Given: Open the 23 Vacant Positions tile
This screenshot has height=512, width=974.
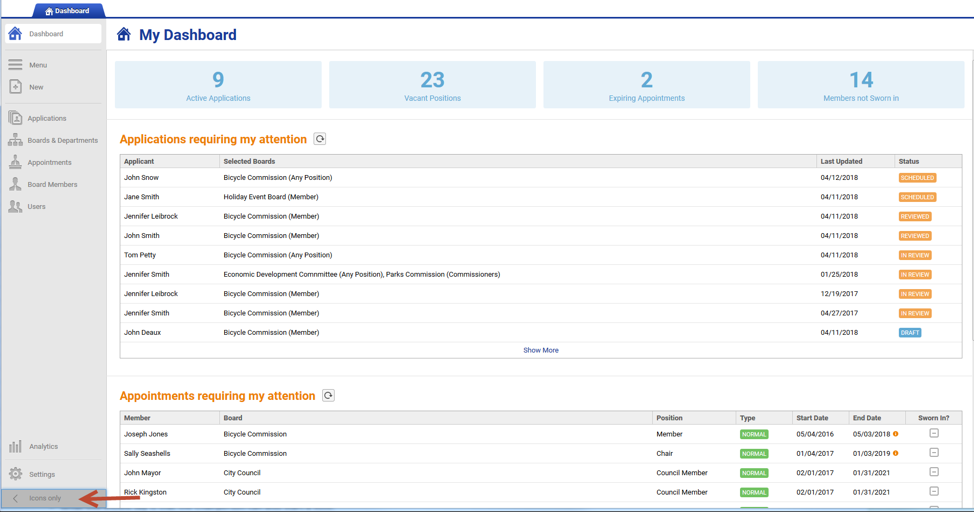Looking at the screenshot, I should point(432,85).
